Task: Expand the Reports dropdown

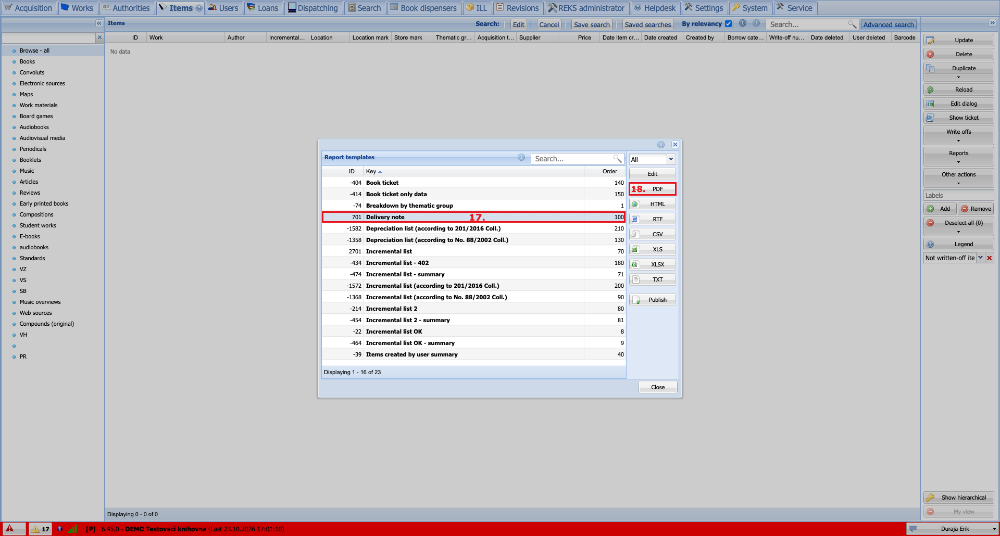Action: click(959, 162)
